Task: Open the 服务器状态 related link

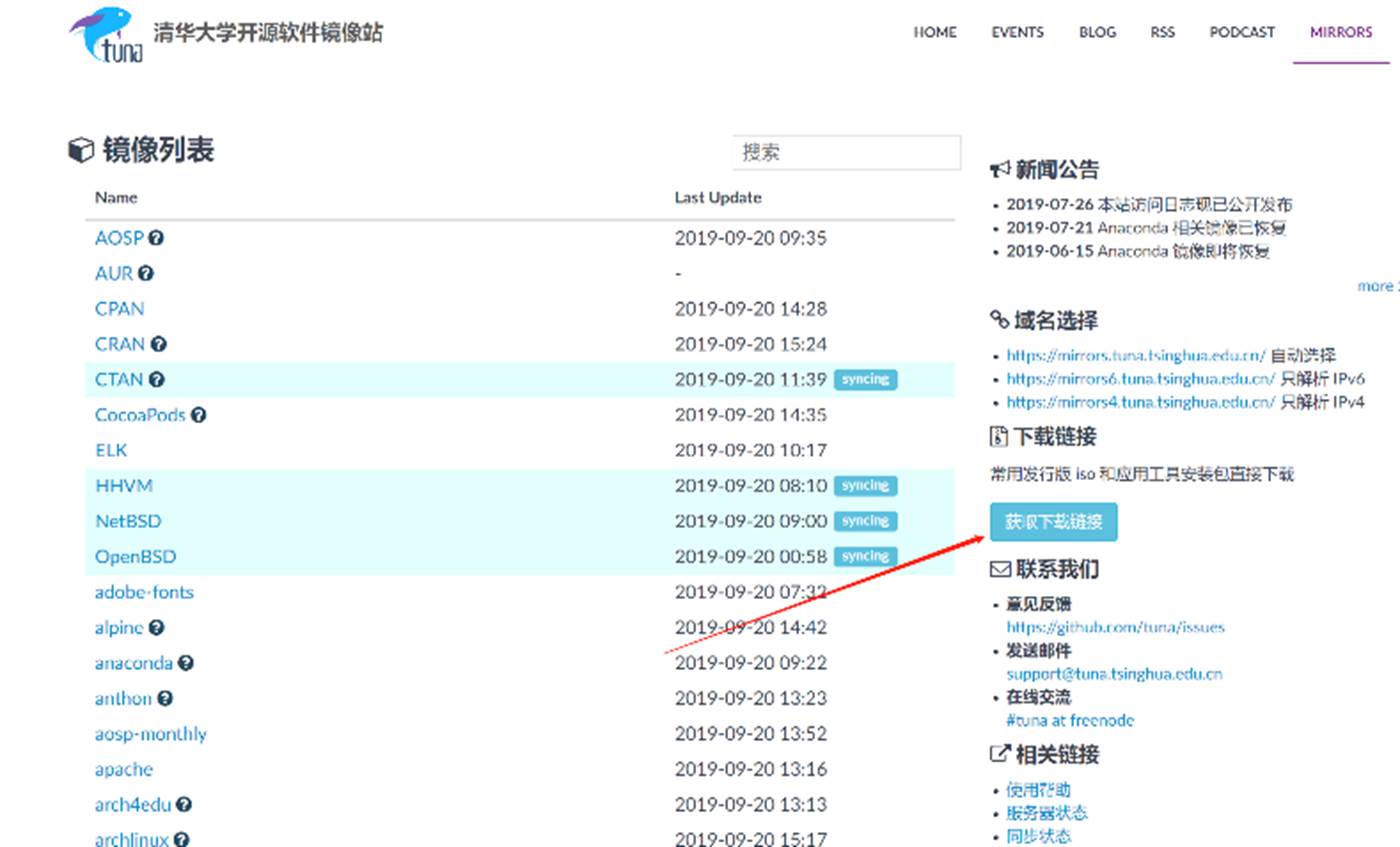Action: (x=1047, y=813)
